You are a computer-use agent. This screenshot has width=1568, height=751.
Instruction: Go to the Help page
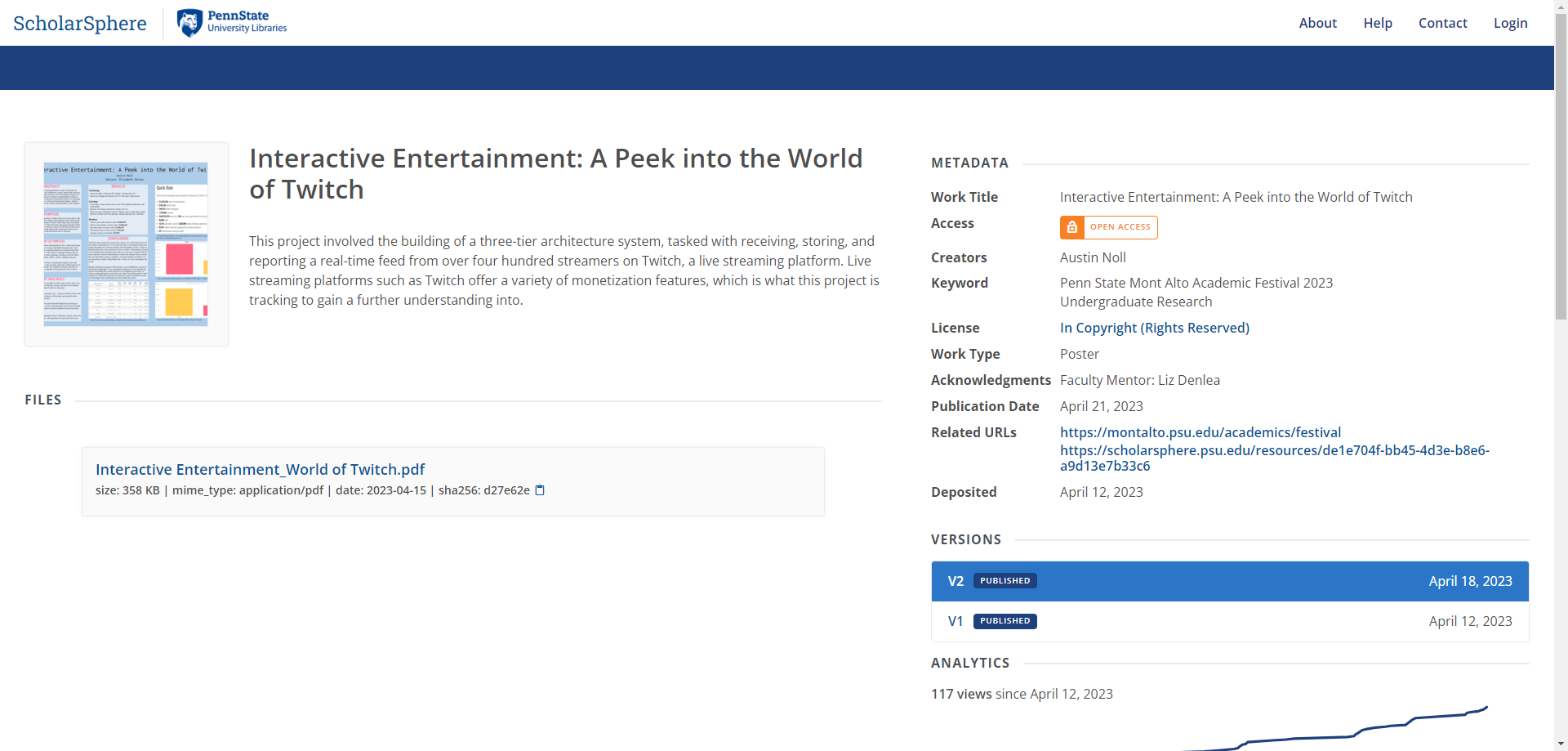coord(1377,23)
